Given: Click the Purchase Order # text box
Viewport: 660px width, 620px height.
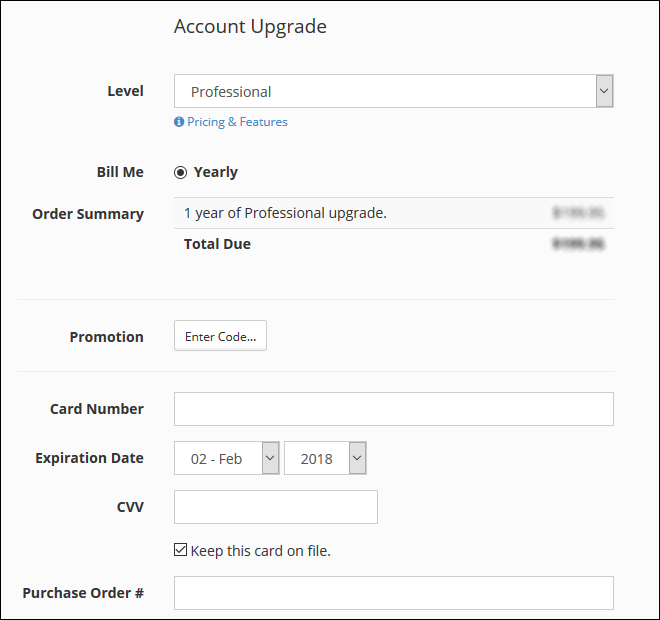Looking at the screenshot, I should coord(393,593).
